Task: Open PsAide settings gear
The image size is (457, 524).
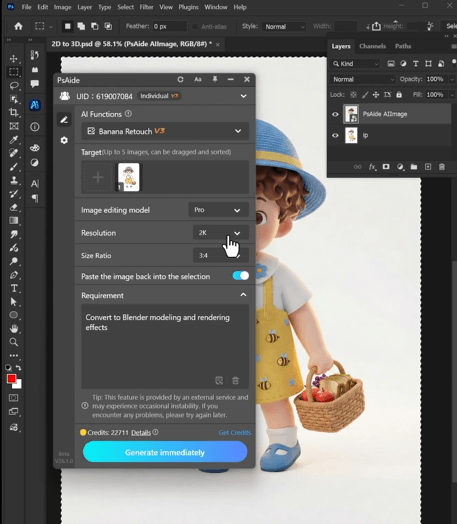Action: [64, 140]
